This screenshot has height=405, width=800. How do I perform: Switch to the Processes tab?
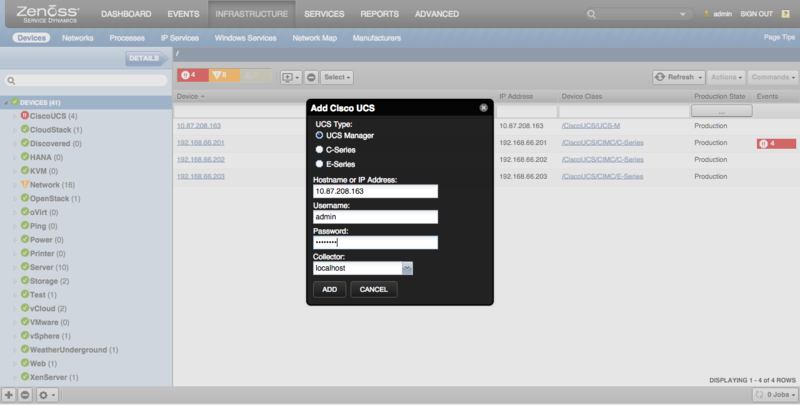point(127,38)
